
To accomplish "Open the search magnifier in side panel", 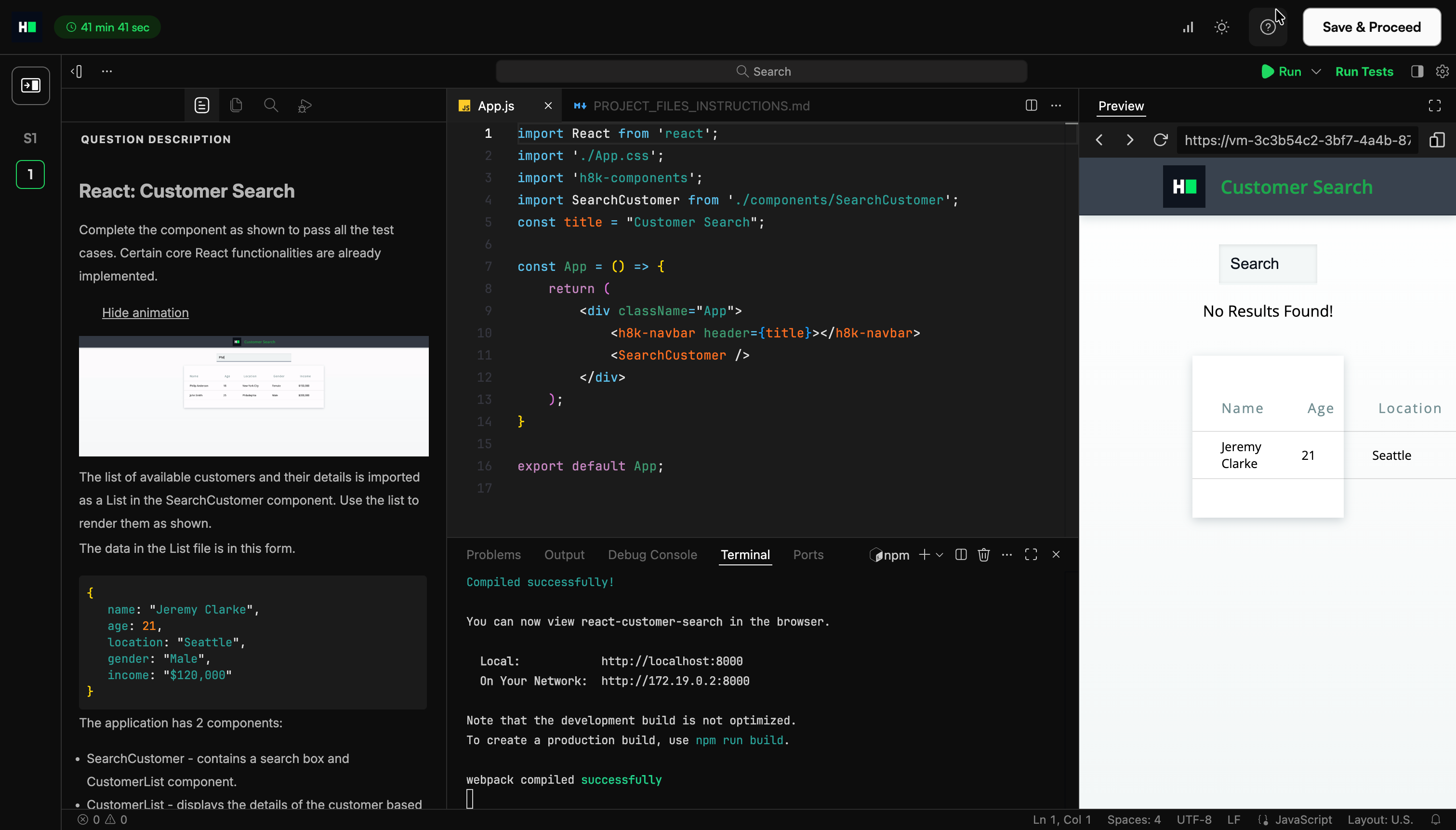I will 271,106.
